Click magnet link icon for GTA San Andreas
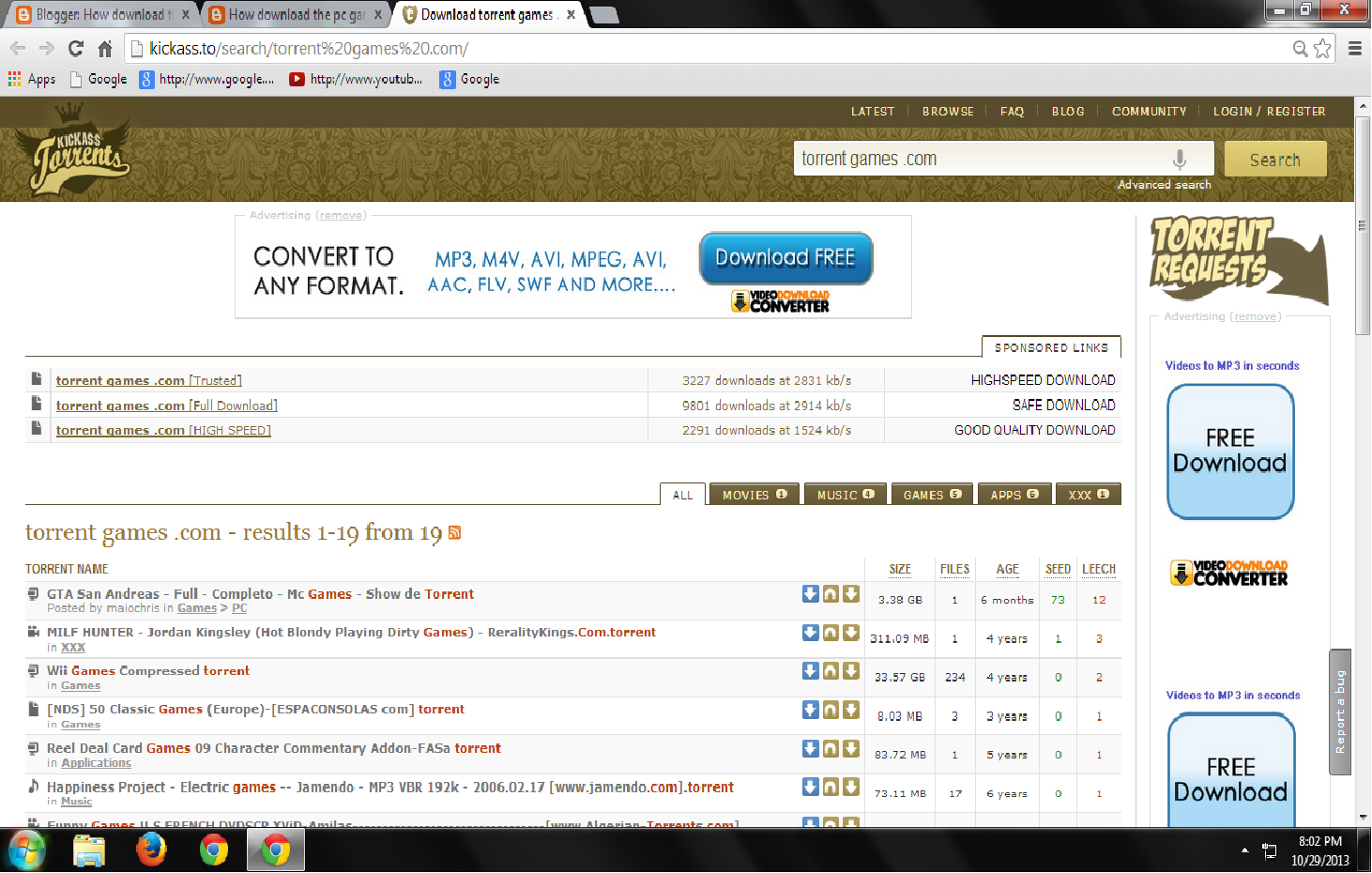Viewport: 1372px width, 873px height. pos(831,594)
